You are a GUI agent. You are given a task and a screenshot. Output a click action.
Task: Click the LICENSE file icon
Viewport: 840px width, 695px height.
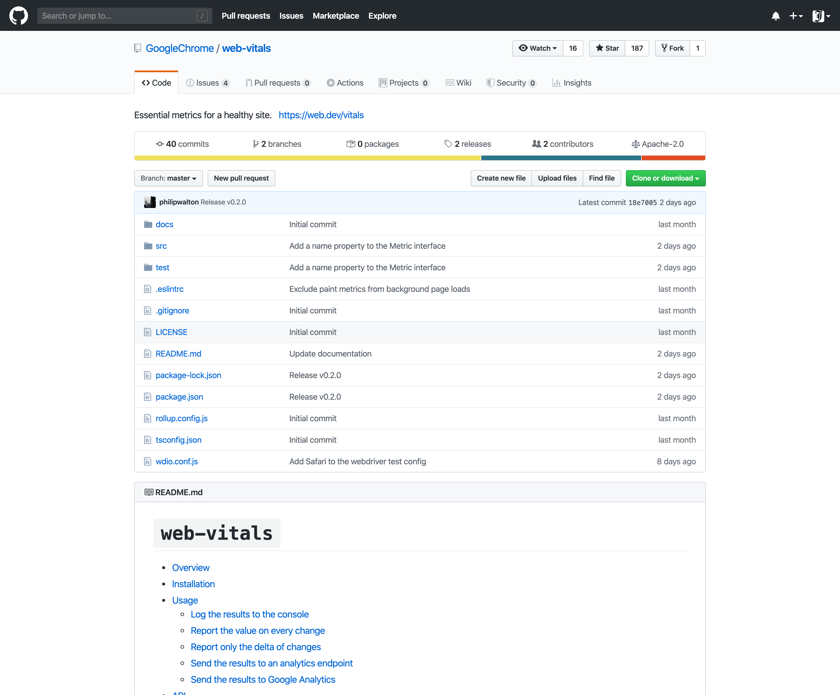pyautogui.click(x=147, y=332)
